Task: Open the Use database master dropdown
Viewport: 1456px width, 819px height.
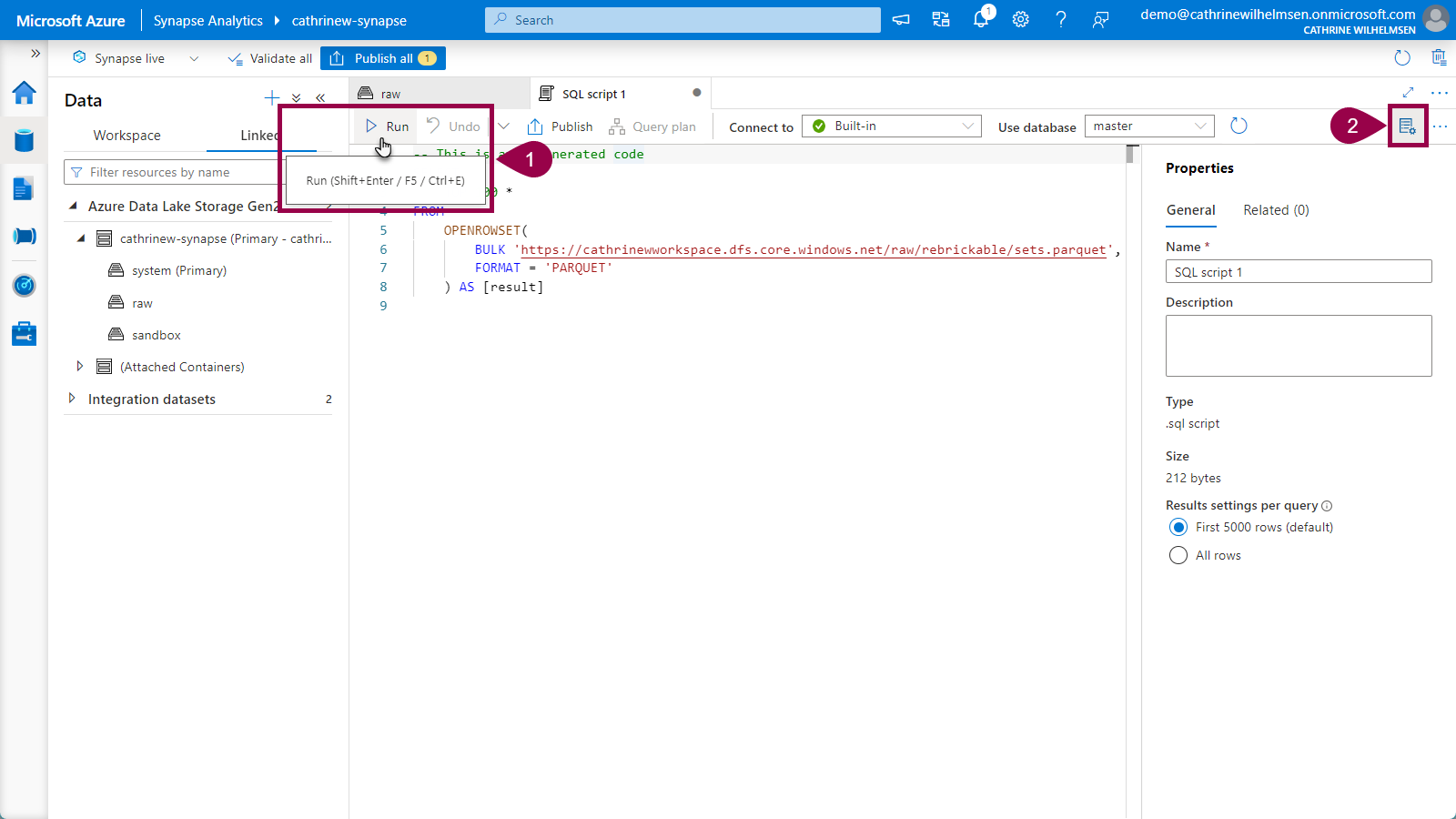Action: click(1149, 126)
